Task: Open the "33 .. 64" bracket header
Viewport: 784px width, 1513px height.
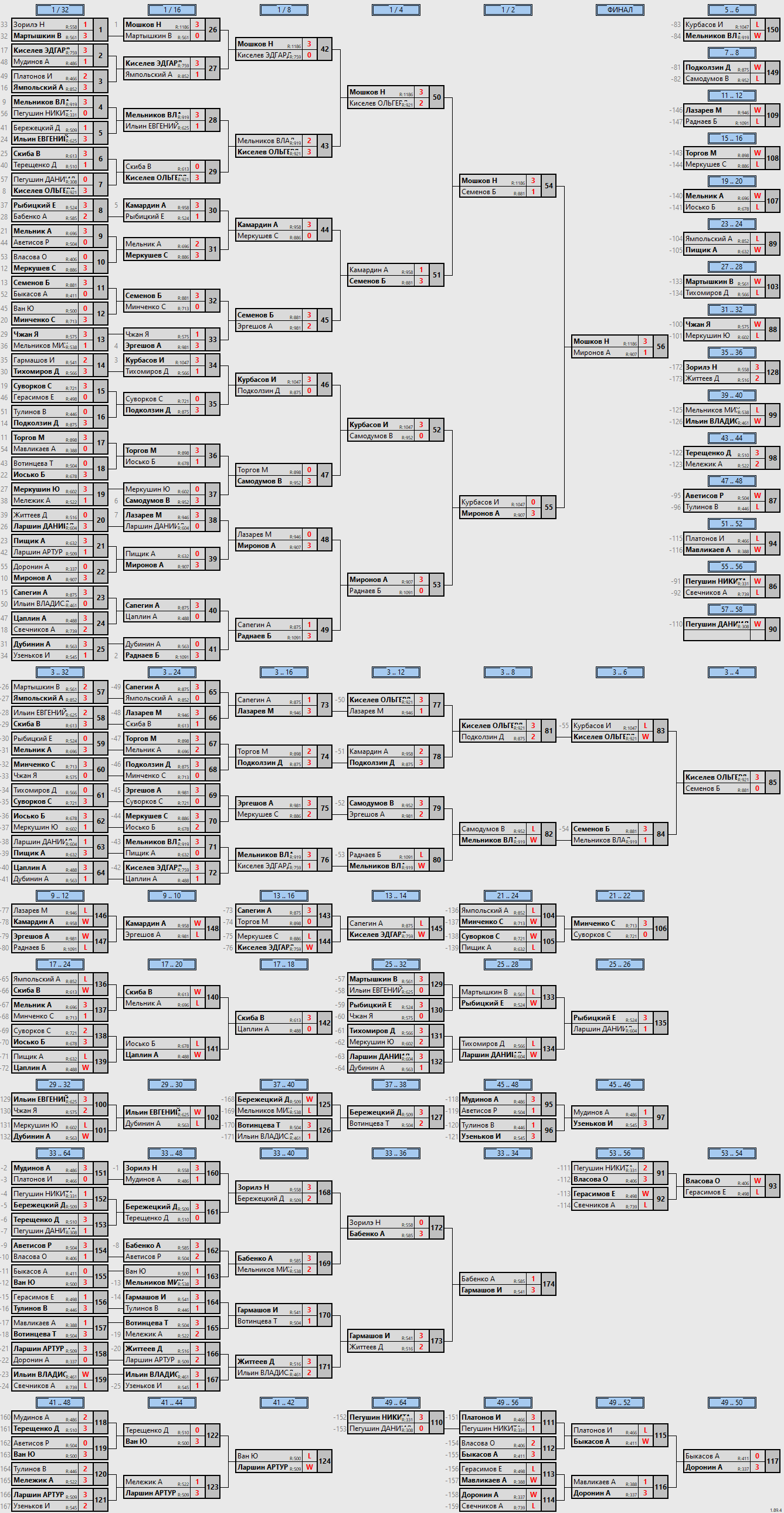Action: point(60,1153)
